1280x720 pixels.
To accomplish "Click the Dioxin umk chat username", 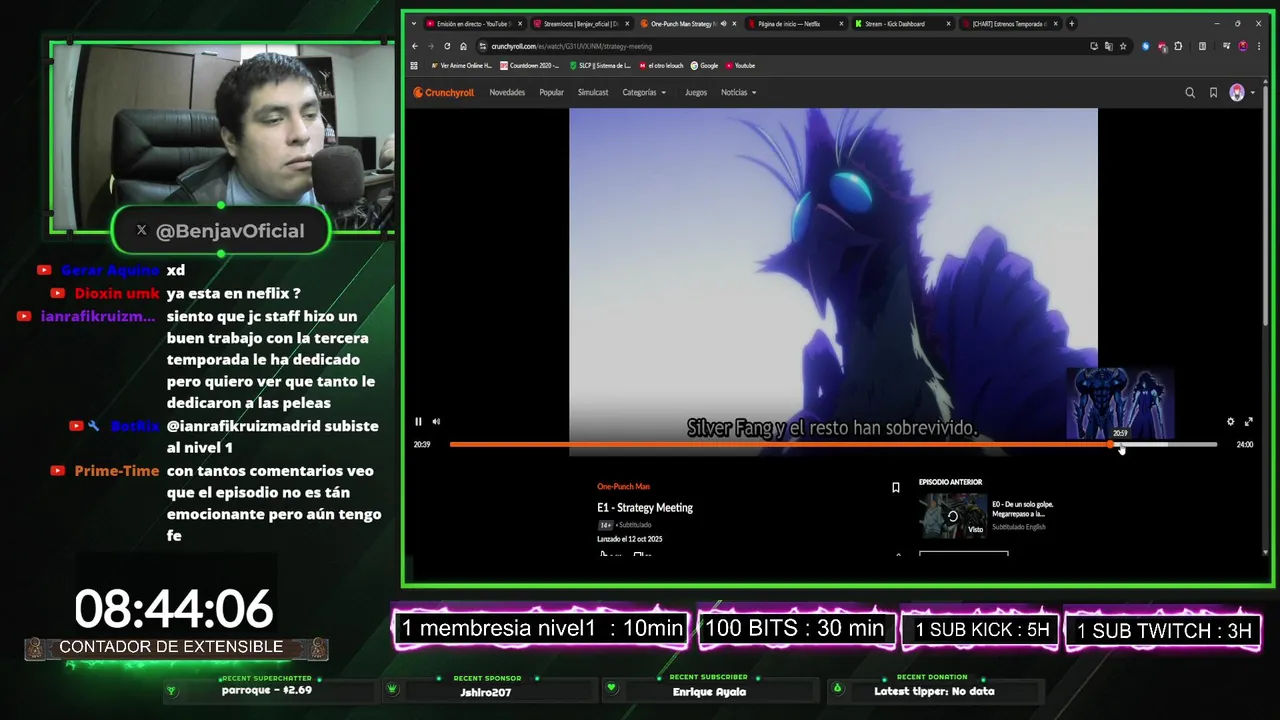I will (x=117, y=293).
